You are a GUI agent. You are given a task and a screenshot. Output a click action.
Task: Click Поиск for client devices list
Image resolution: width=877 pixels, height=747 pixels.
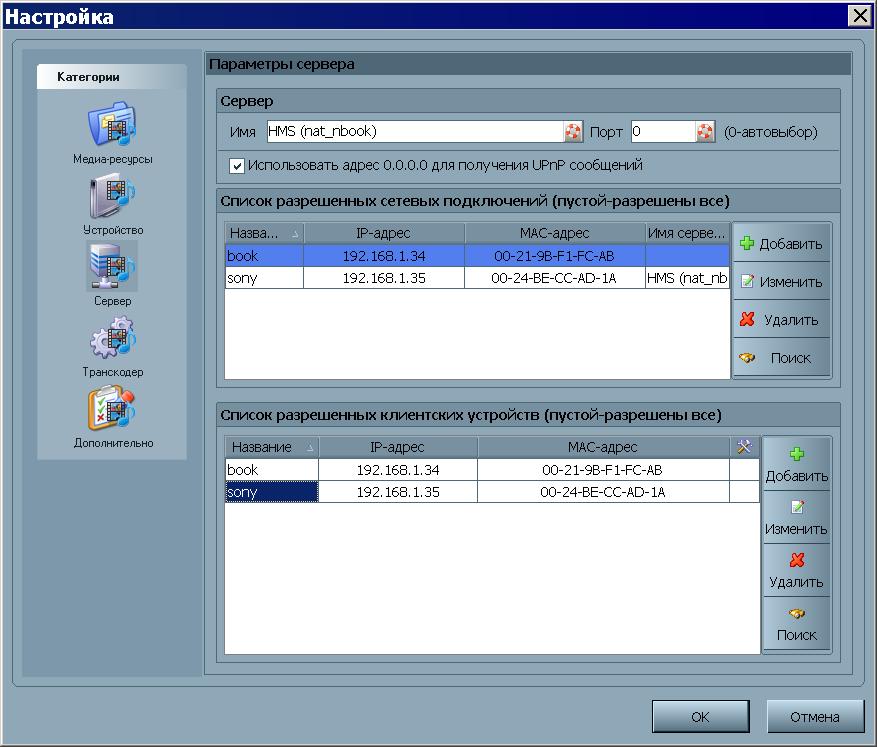[796, 623]
